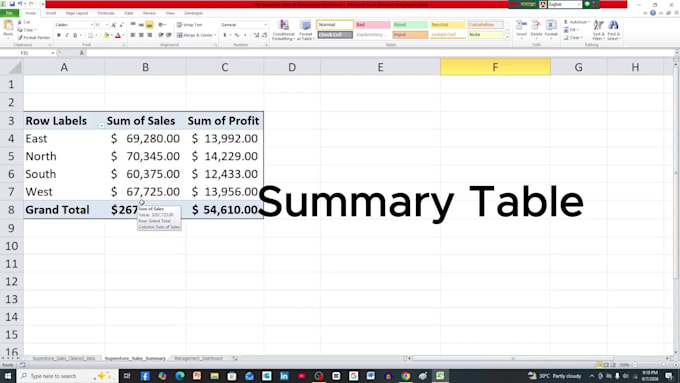Screen dimensions: 680x383
Task: Click the Decrease Font Size icon
Action: coord(121,25)
